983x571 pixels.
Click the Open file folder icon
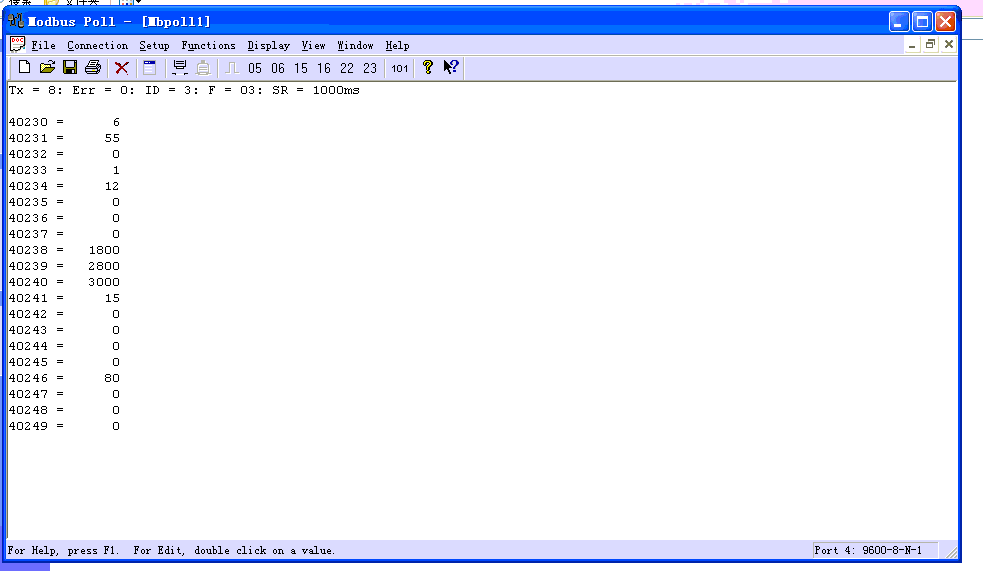(47, 68)
